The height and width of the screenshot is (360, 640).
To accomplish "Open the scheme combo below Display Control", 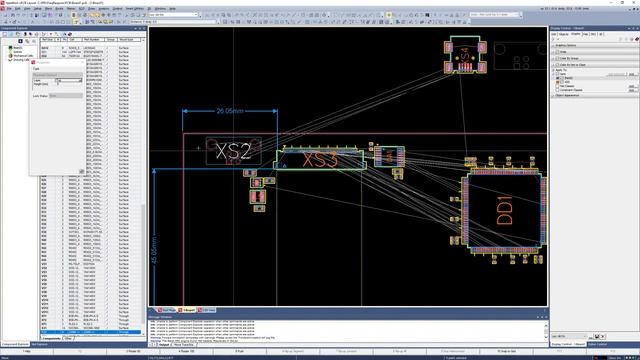I will click(x=569, y=336).
